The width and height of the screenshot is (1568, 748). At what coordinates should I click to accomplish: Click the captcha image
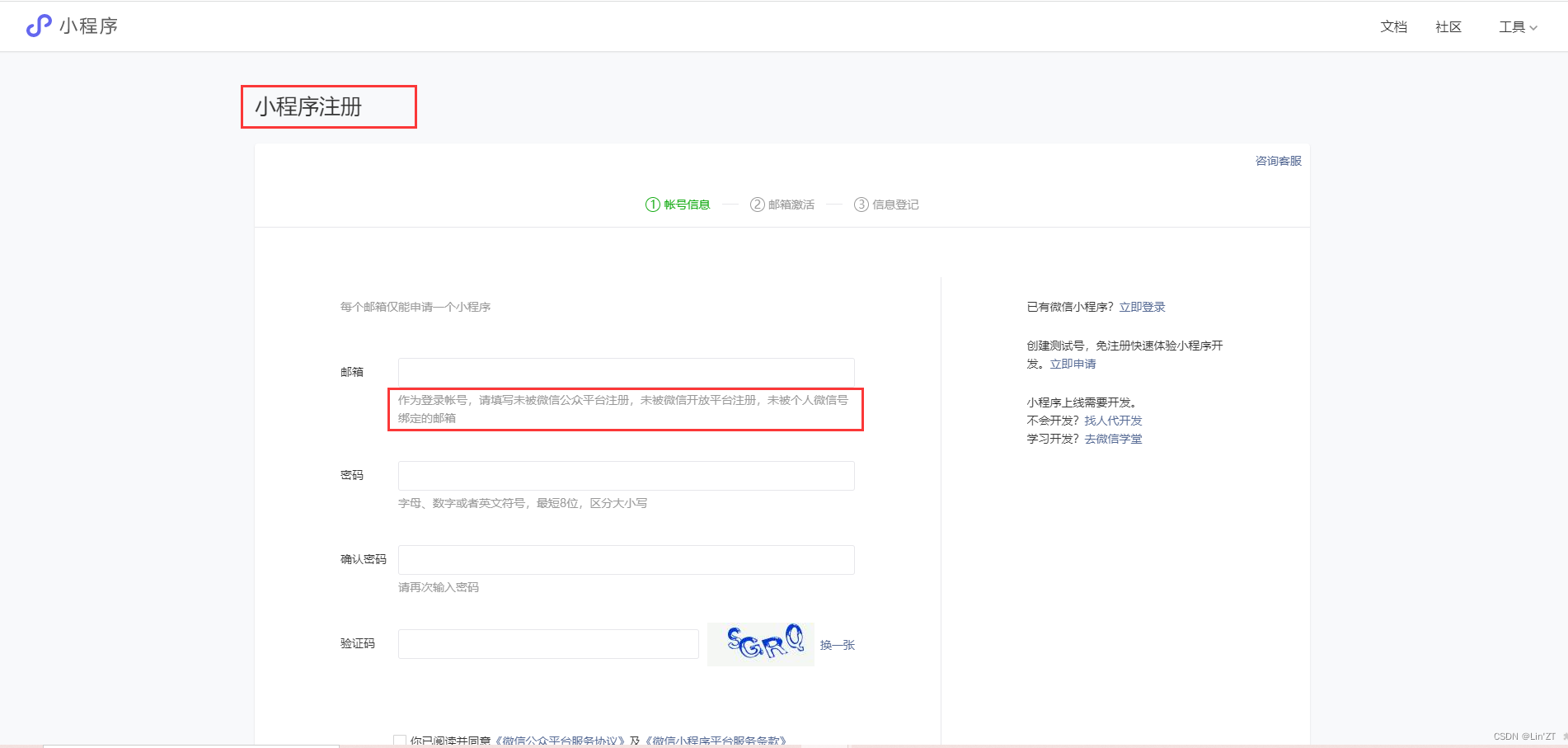click(x=761, y=644)
